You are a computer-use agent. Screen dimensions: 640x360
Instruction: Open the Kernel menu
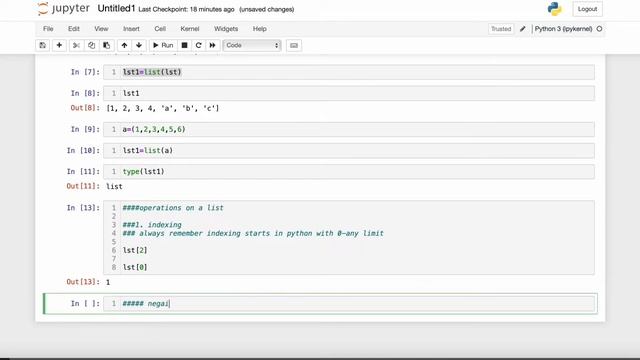(x=190, y=29)
